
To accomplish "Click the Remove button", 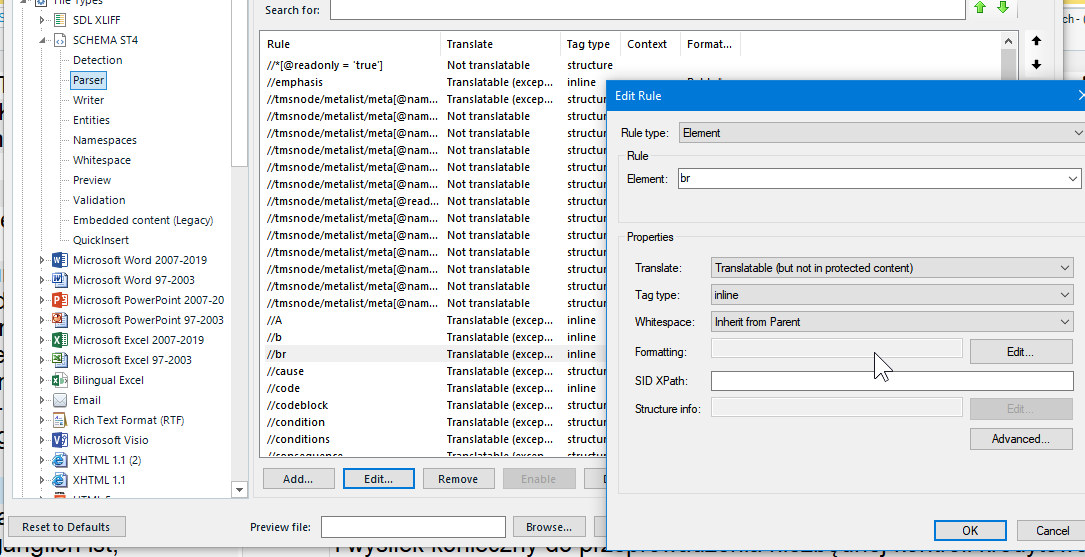I will [458, 479].
